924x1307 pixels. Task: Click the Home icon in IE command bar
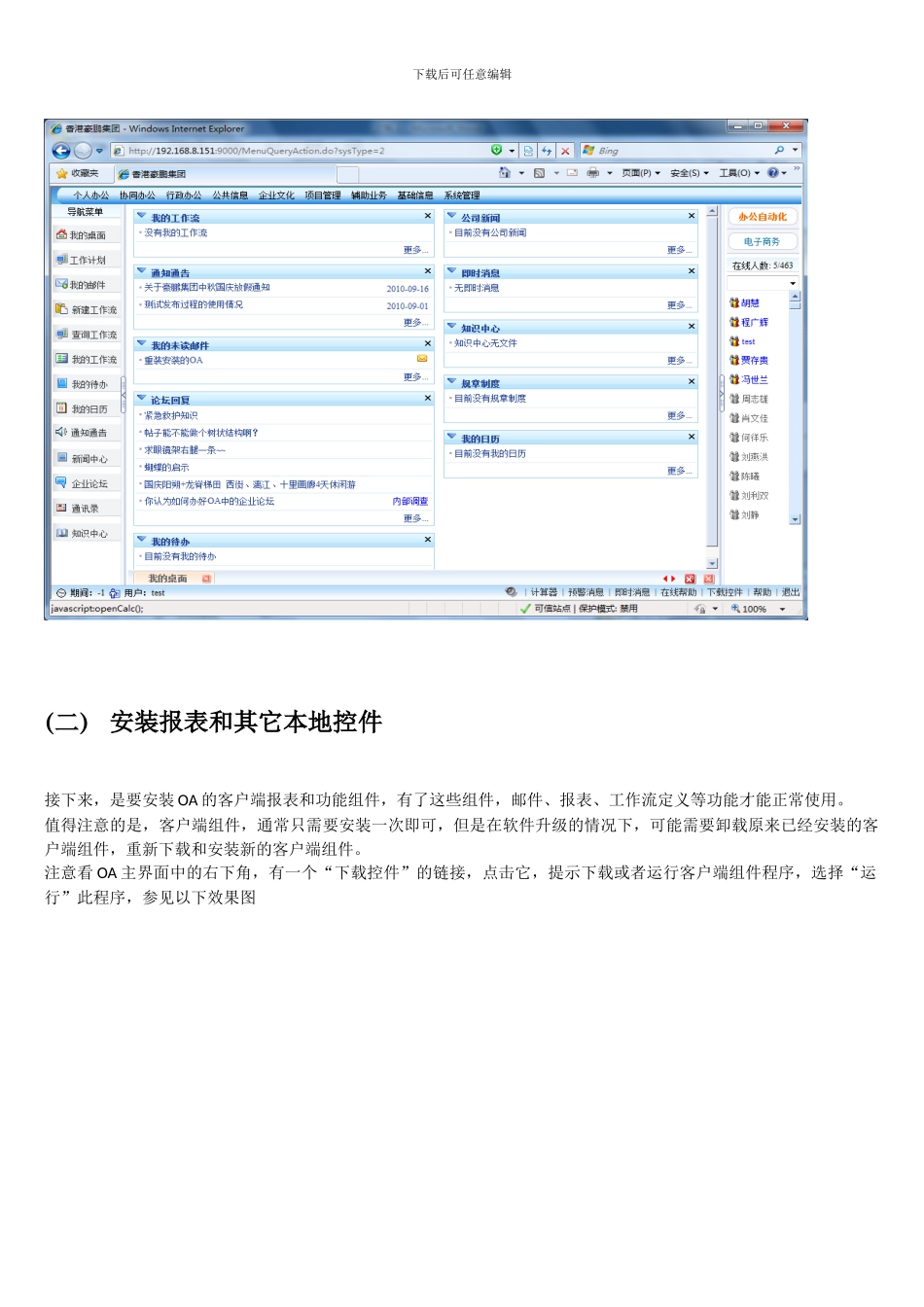pyautogui.click(x=505, y=173)
